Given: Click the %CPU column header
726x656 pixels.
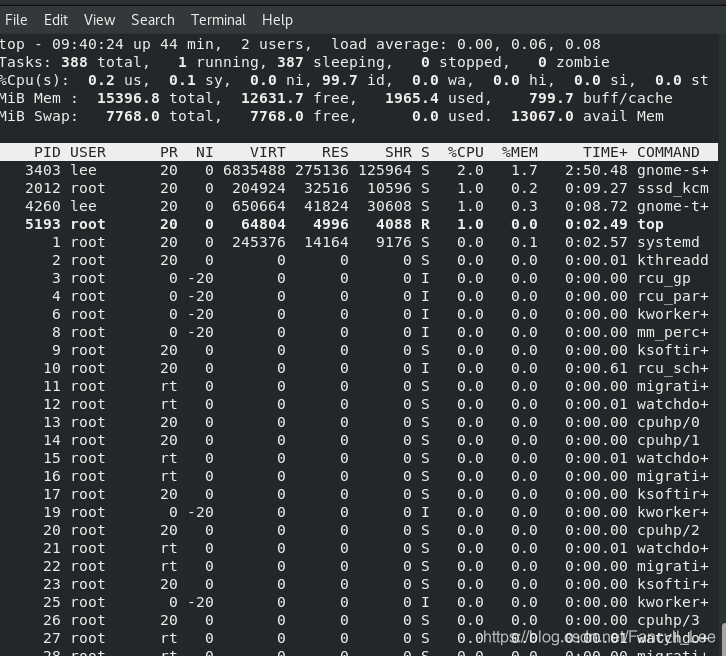Looking at the screenshot, I should tap(466, 152).
